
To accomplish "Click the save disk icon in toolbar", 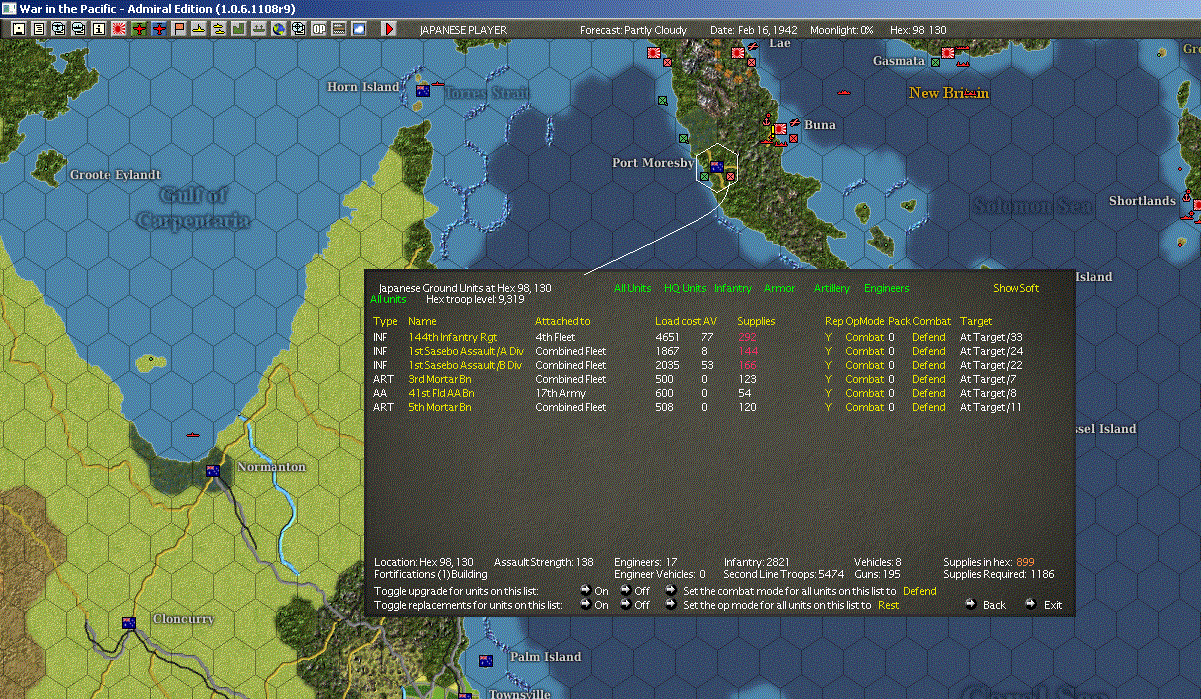I will pos(18,29).
